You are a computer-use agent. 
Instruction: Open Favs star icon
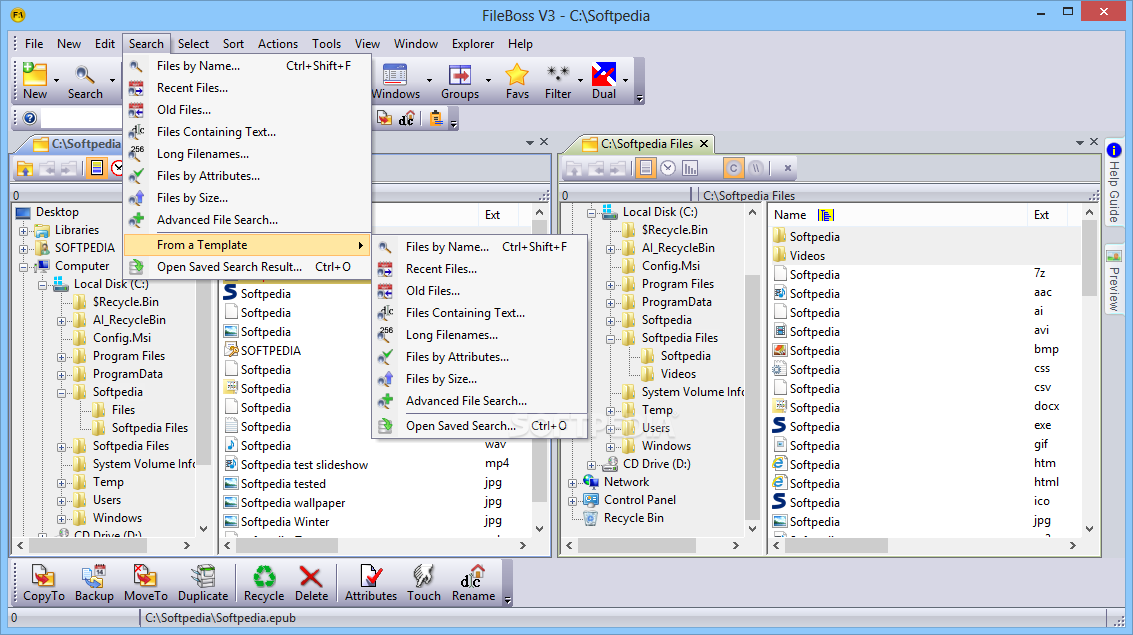click(x=517, y=74)
